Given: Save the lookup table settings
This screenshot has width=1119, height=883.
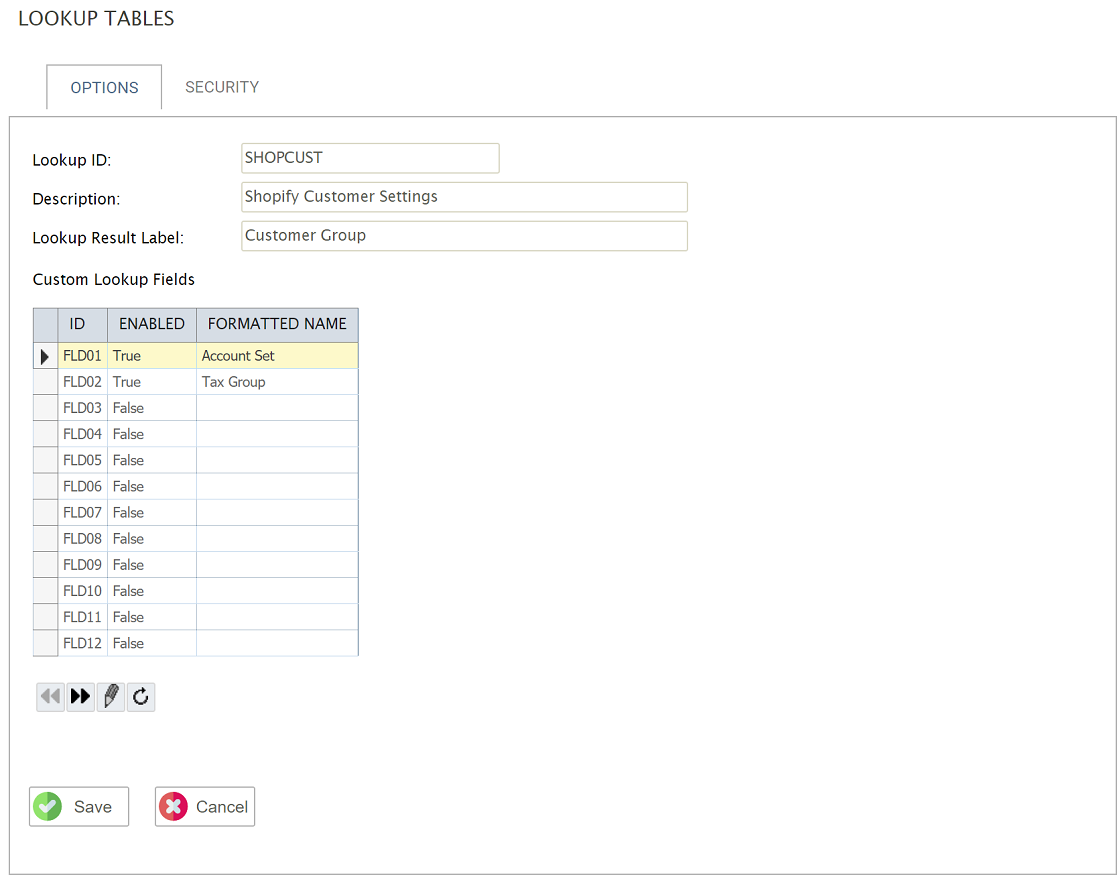Looking at the screenshot, I should [79, 807].
